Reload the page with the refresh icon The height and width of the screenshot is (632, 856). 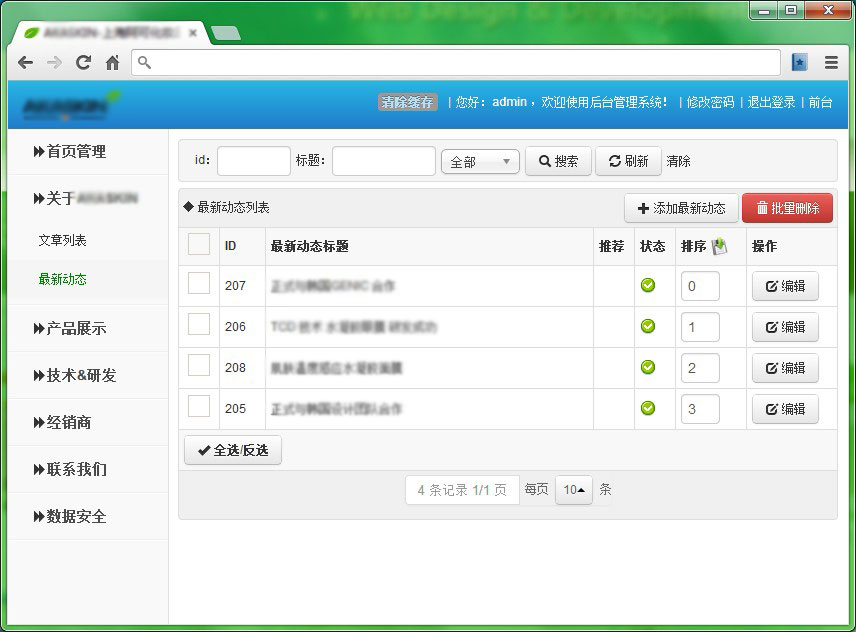(84, 63)
